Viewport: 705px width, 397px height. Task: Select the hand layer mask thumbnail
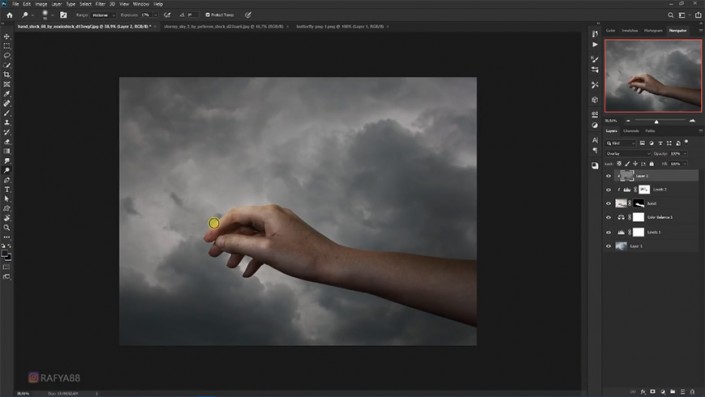pyautogui.click(x=638, y=204)
